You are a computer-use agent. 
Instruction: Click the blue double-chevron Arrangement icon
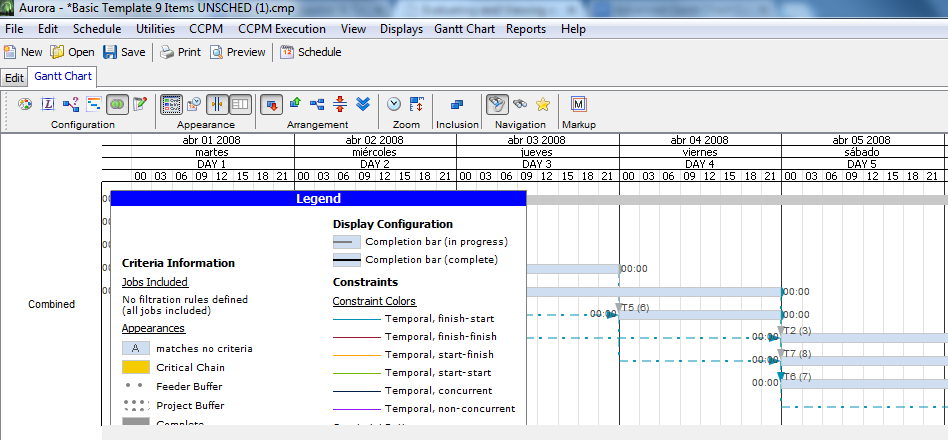click(x=364, y=104)
